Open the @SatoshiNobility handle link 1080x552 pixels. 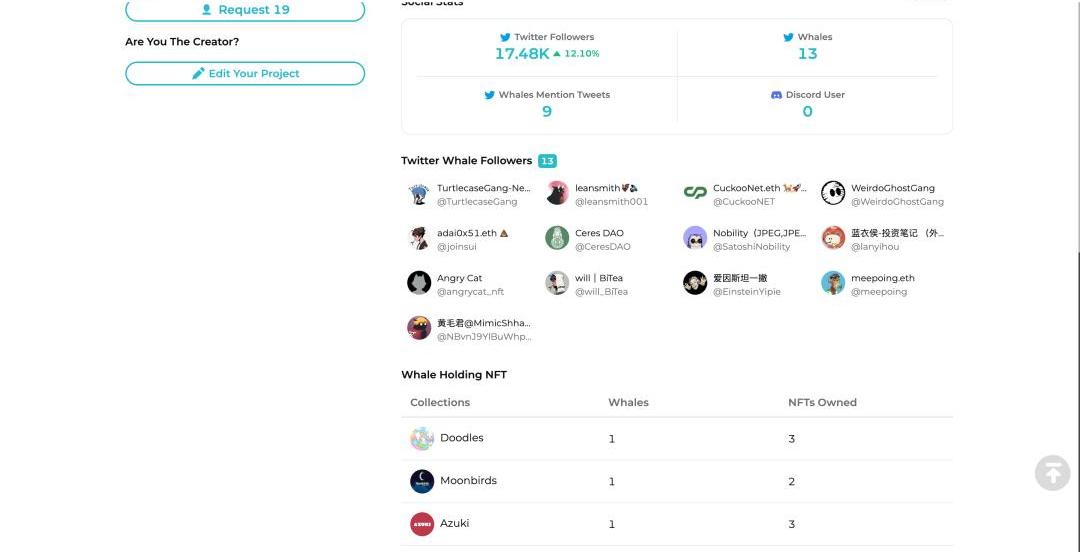click(751, 247)
